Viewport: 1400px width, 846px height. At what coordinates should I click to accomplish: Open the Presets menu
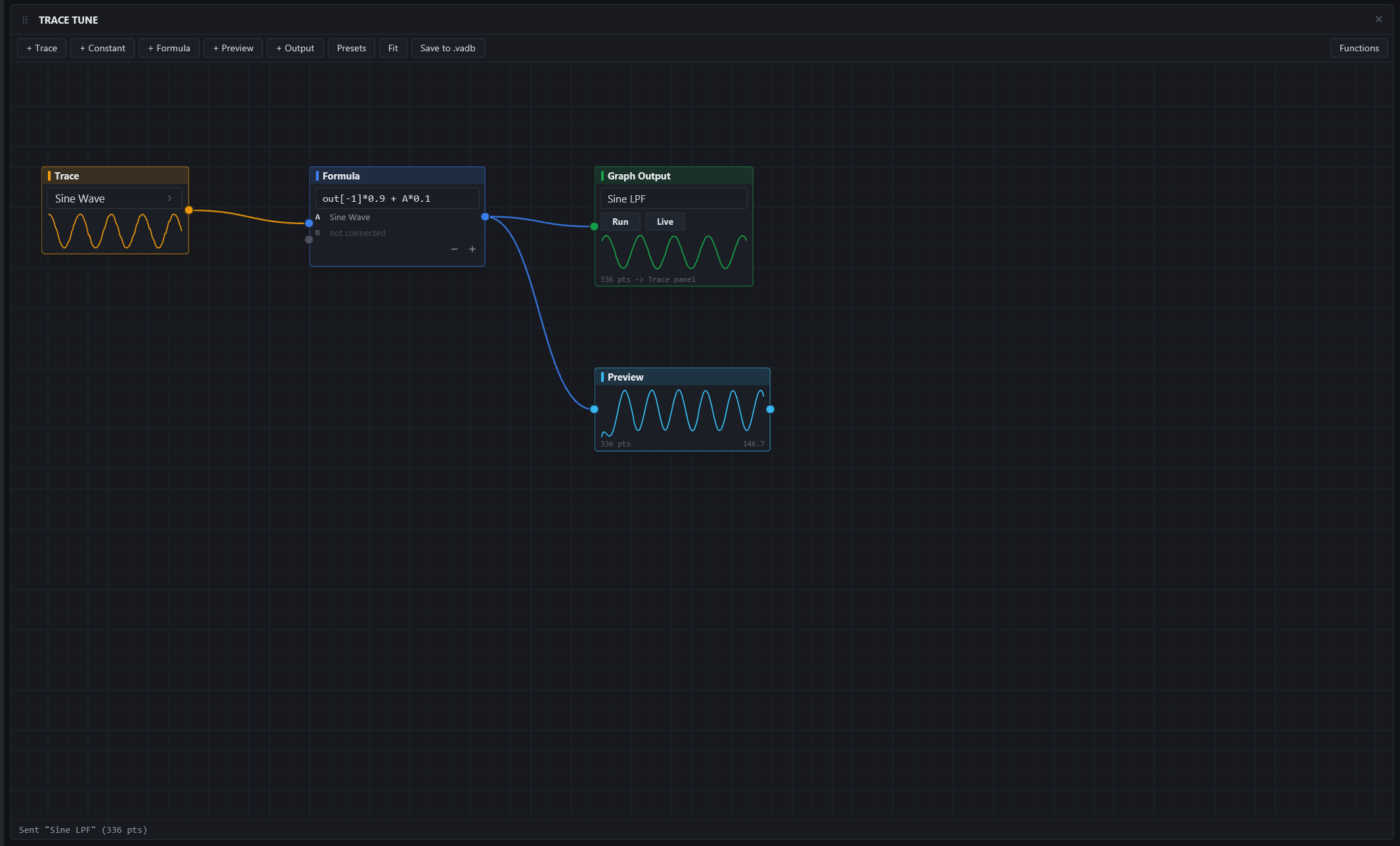pos(351,48)
